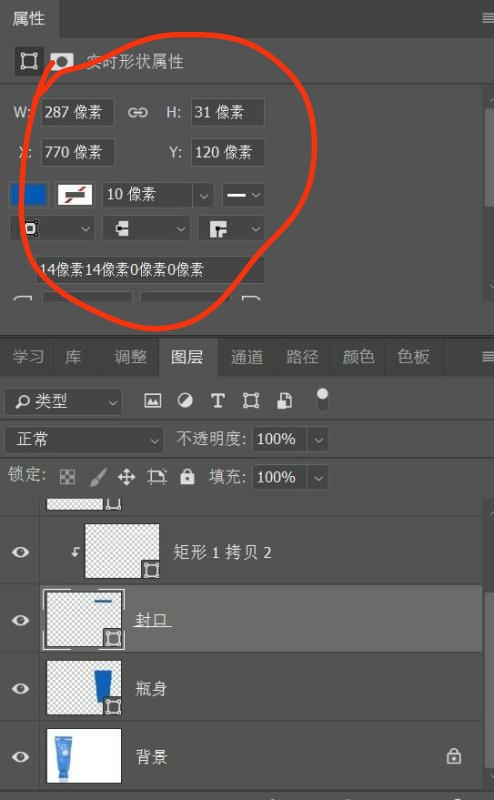Click the stroke width field 10 像素
The height and width of the screenshot is (800, 494).
coord(147,195)
